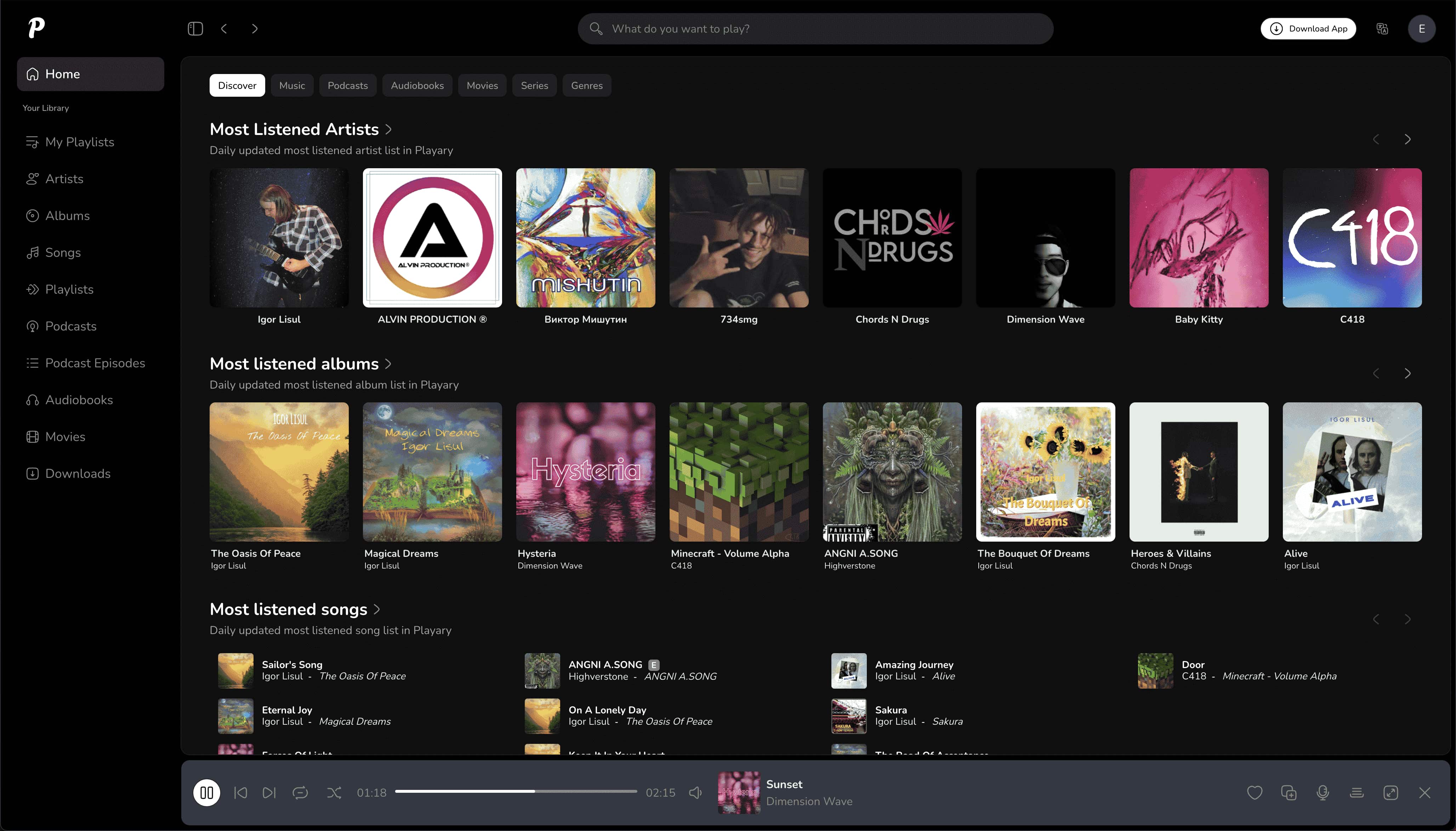Play Amazing Journey track
1456x831 pixels.
(x=914, y=665)
